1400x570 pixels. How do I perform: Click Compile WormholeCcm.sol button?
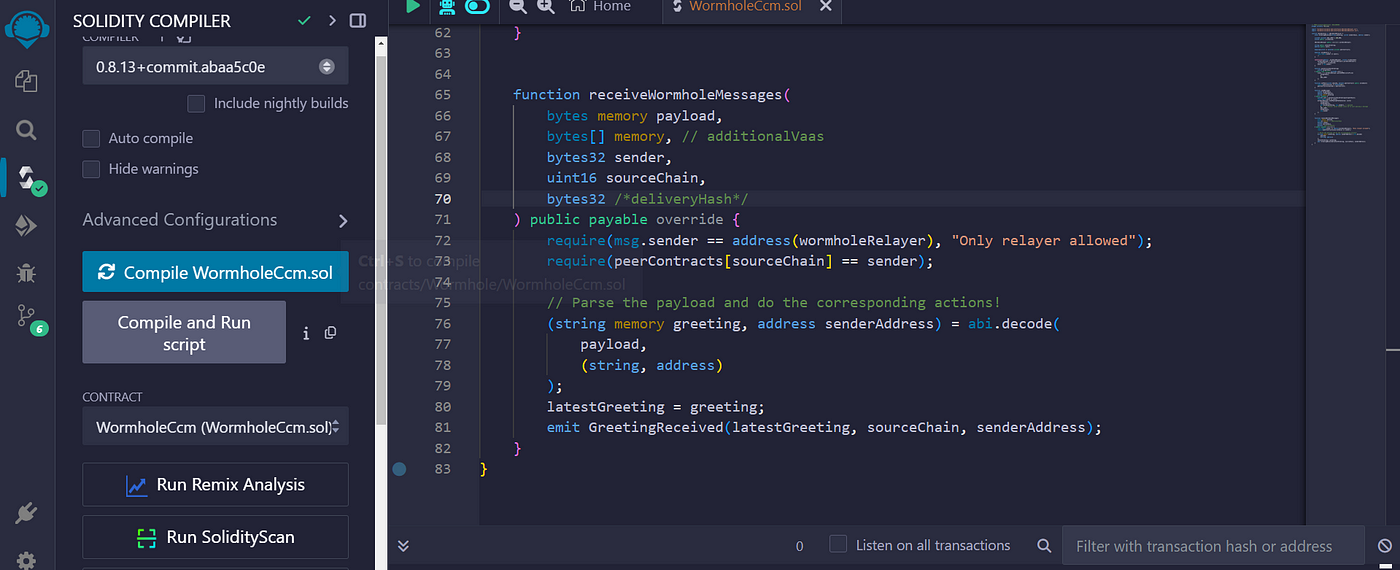click(215, 272)
